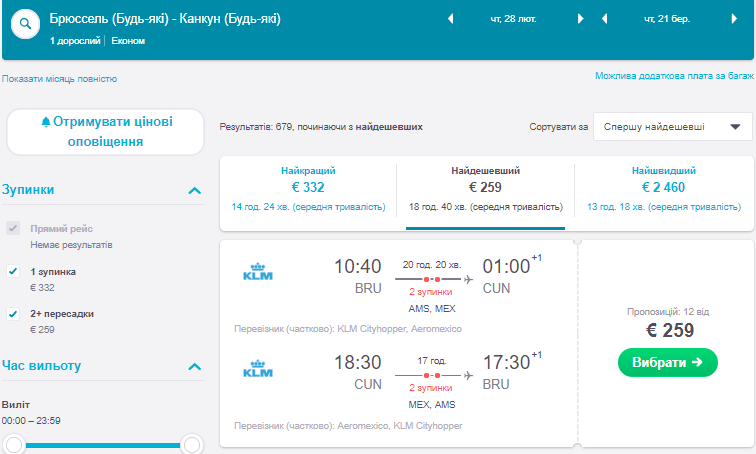Toggle the '1 зупинка' checkbox
Viewport: 756px width, 454px height.
coord(13,271)
